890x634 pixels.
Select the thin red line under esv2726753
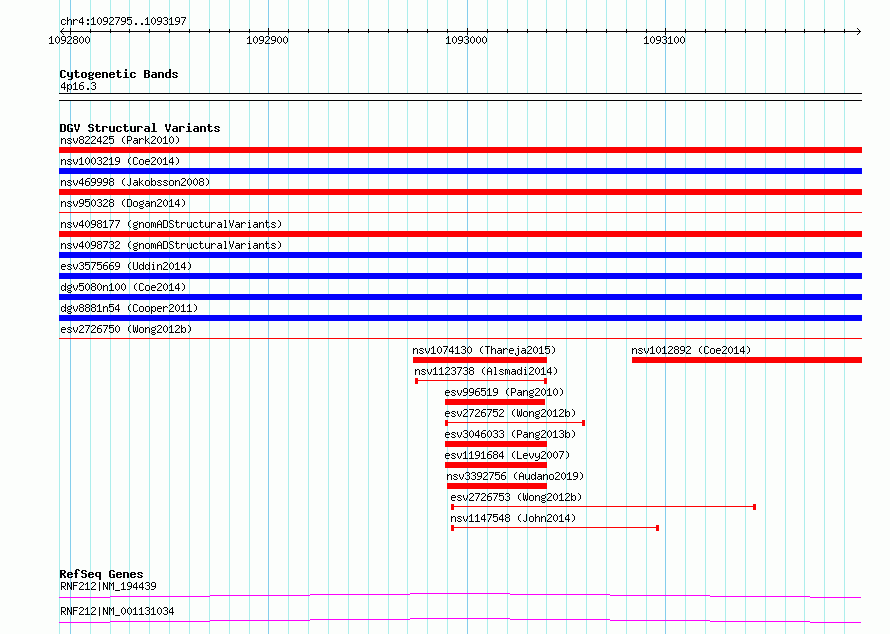[x=603, y=507]
